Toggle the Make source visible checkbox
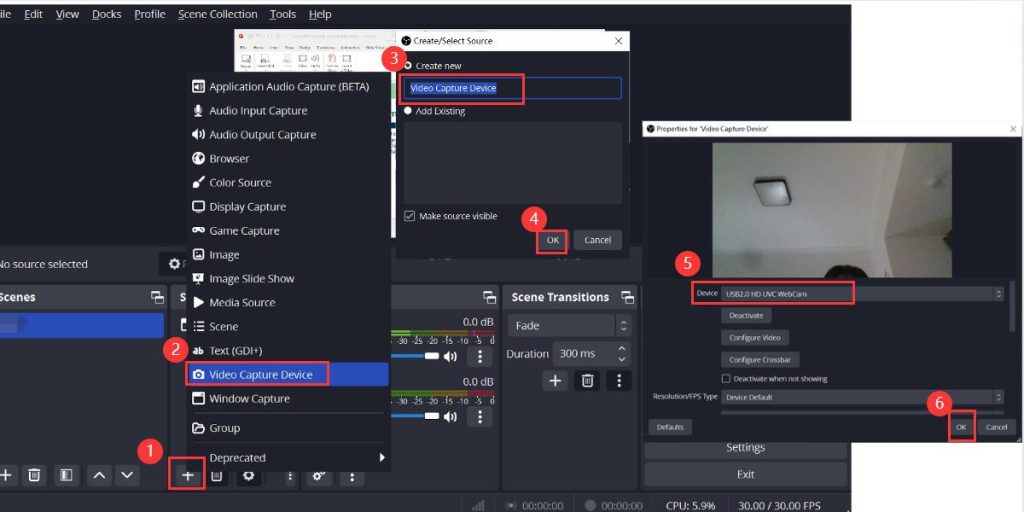Screen dimensions: 1024x512 pos(409,216)
